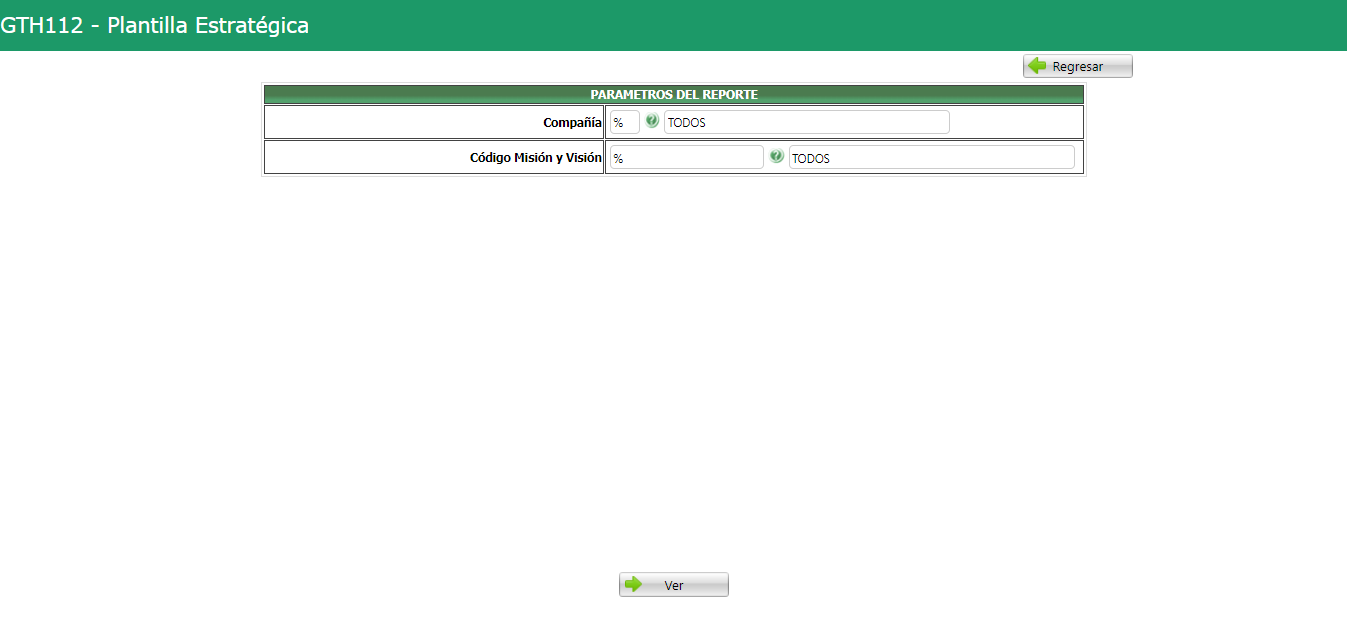Click the Código Misión y Visión label
Viewport: 1347px width, 632px height.
pyautogui.click(x=536, y=157)
